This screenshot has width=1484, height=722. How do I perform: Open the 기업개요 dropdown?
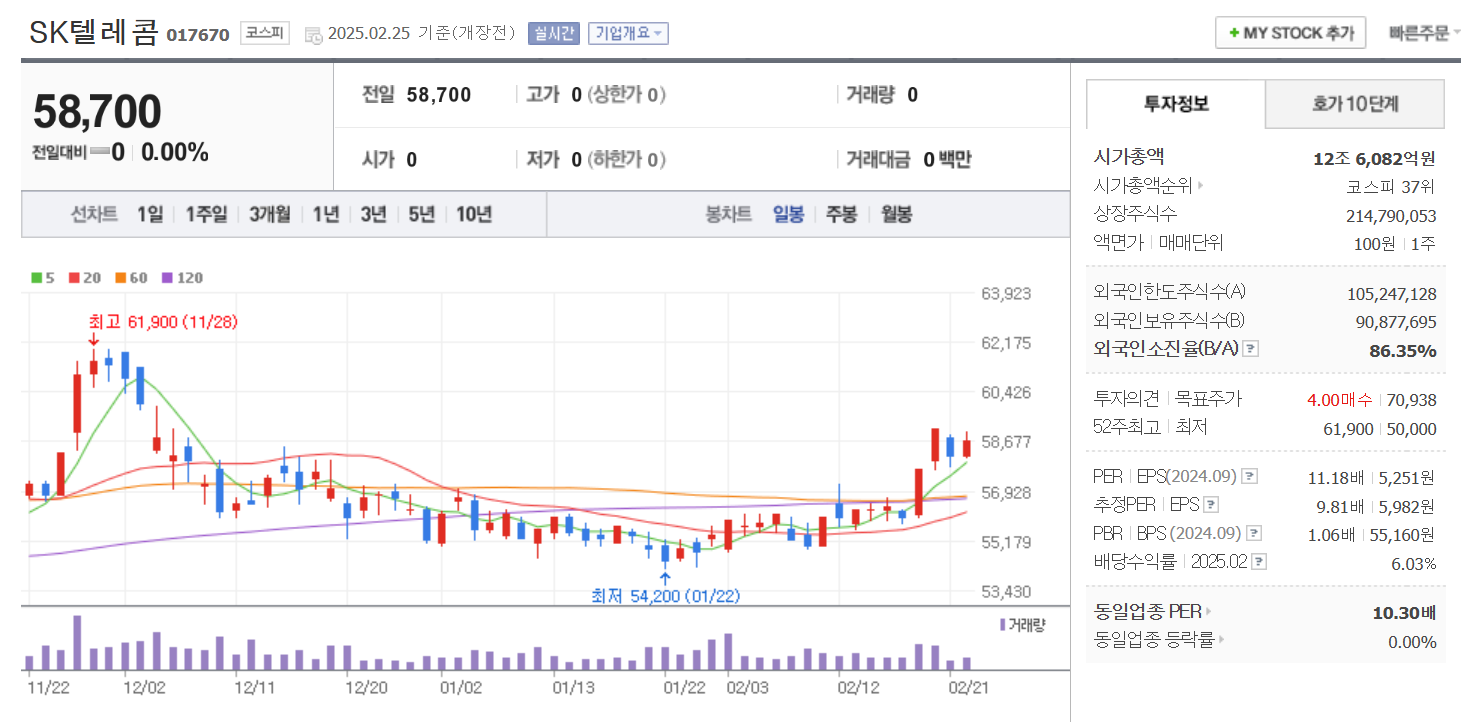point(628,33)
